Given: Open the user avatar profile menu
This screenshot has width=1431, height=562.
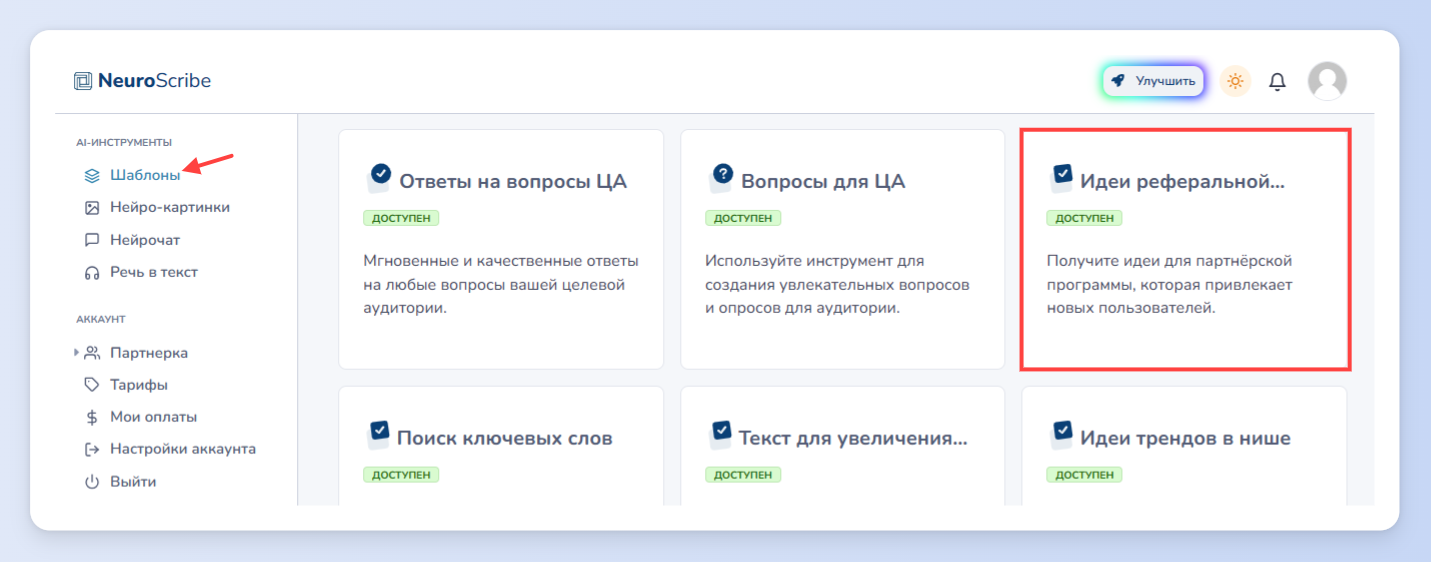Looking at the screenshot, I should click(1327, 81).
